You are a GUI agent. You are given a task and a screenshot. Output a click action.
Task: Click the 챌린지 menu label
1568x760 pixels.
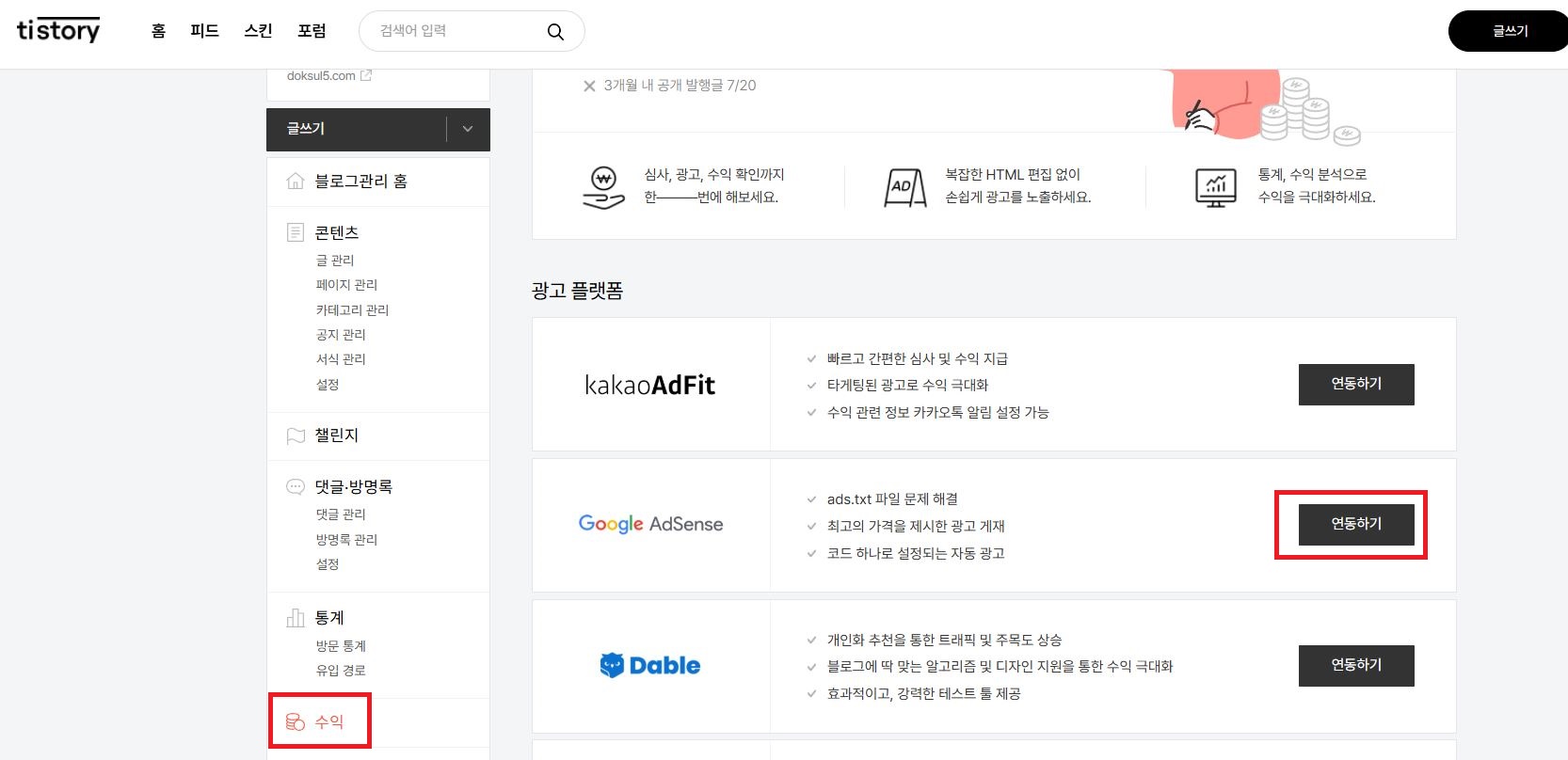click(337, 435)
